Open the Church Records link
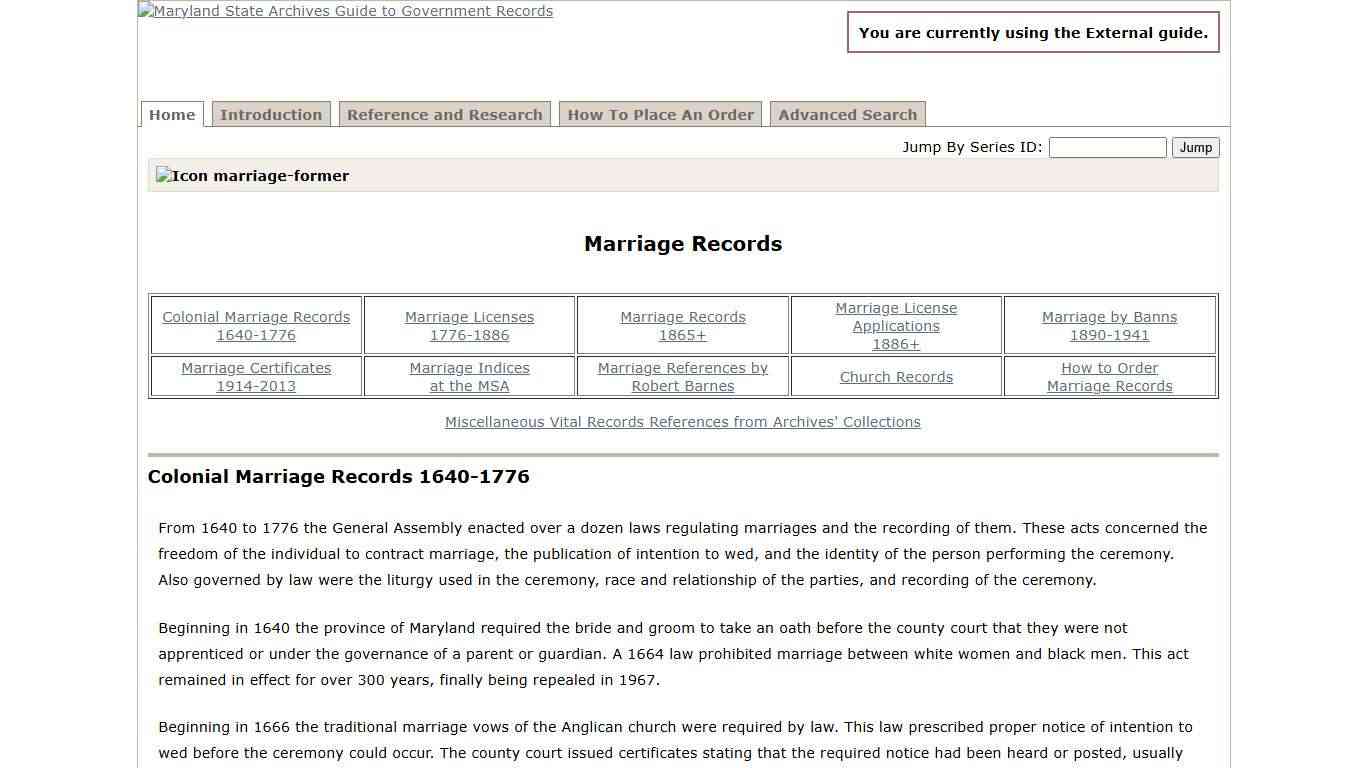Viewport: 1366px width, 768px height. [896, 377]
